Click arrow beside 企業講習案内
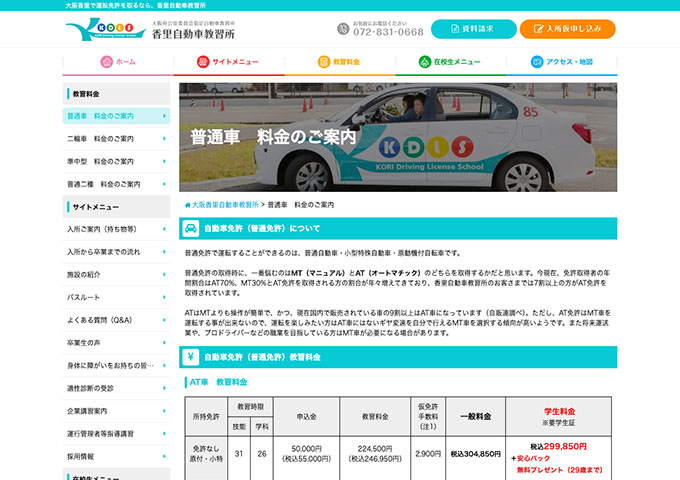This screenshot has height=480, width=680. click(164, 411)
